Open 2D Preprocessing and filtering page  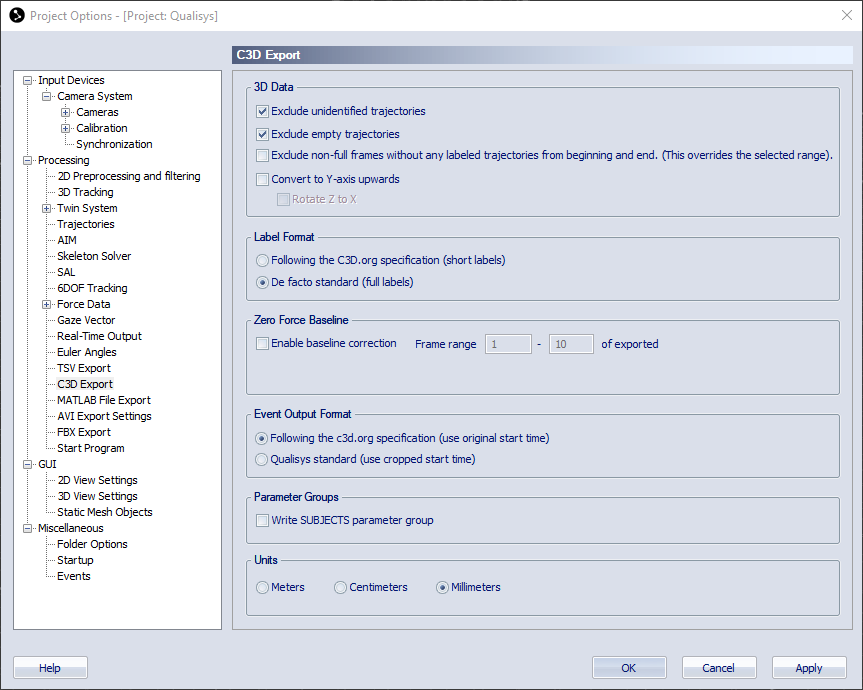coord(129,176)
